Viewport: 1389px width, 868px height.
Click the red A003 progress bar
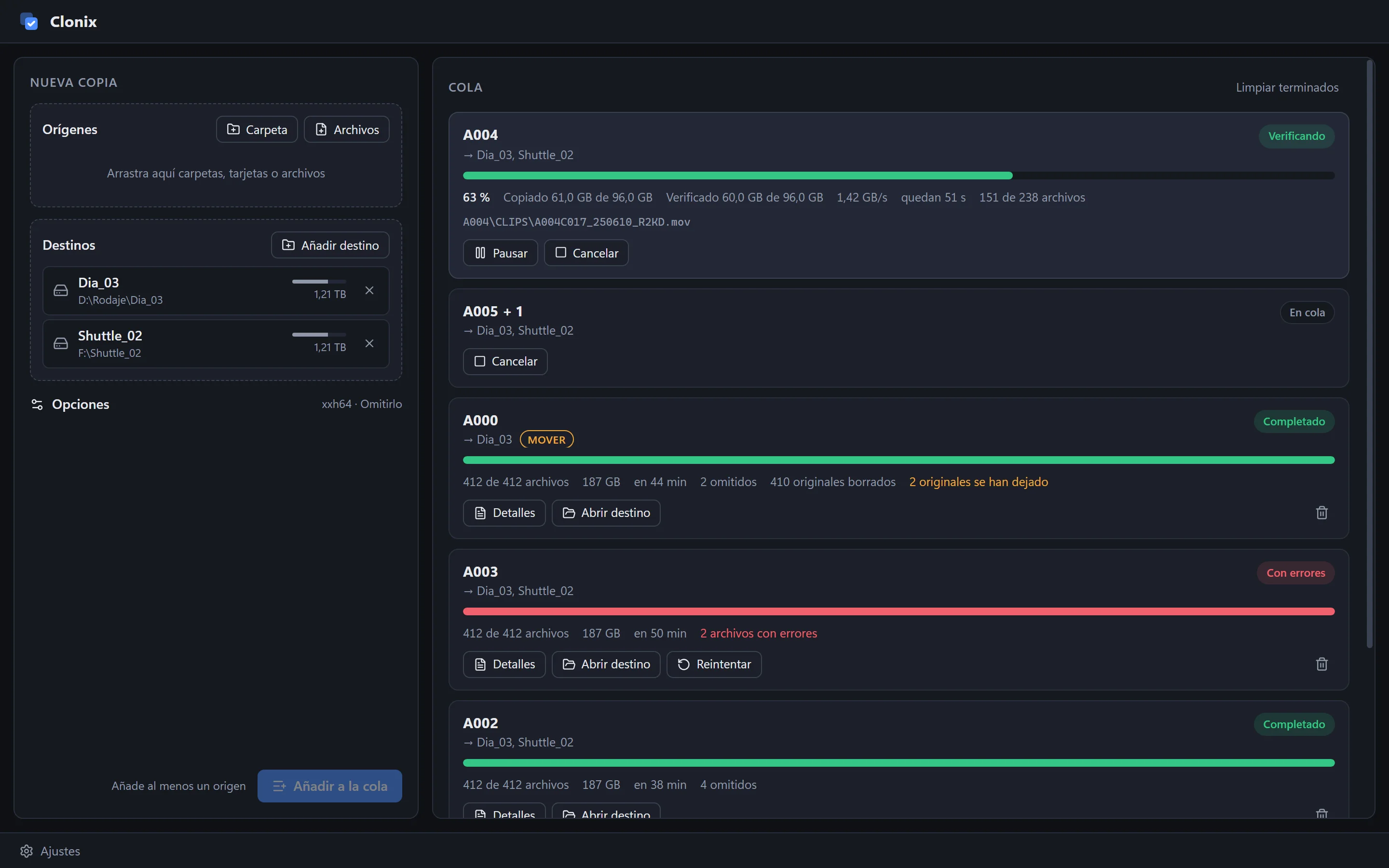899,611
